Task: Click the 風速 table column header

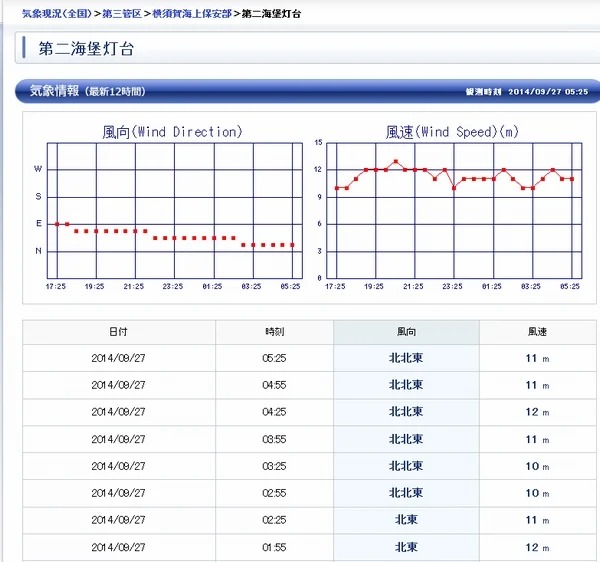Action: click(x=538, y=331)
